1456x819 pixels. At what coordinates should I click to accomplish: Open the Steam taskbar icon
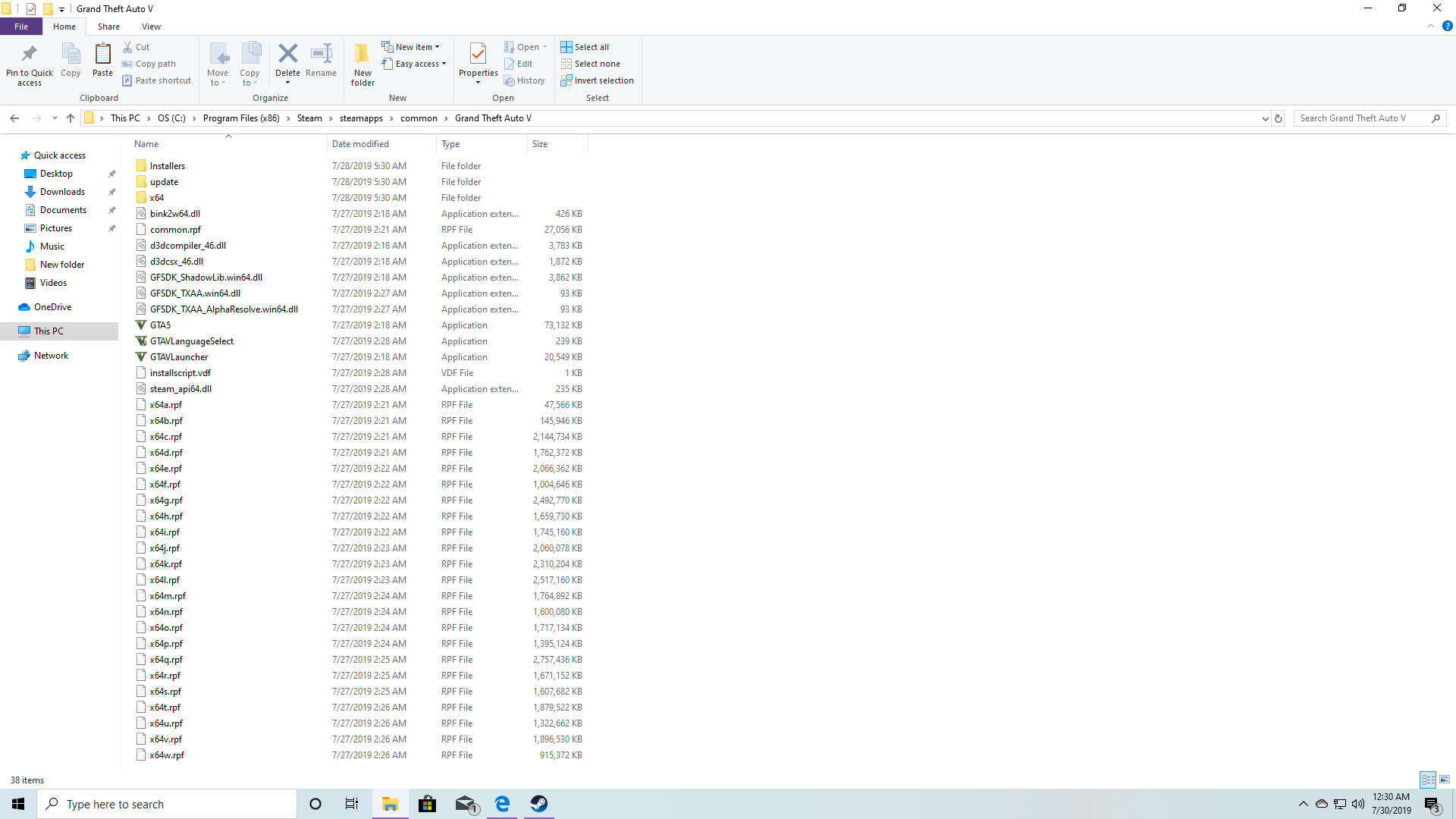pyautogui.click(x=539, y=804)
